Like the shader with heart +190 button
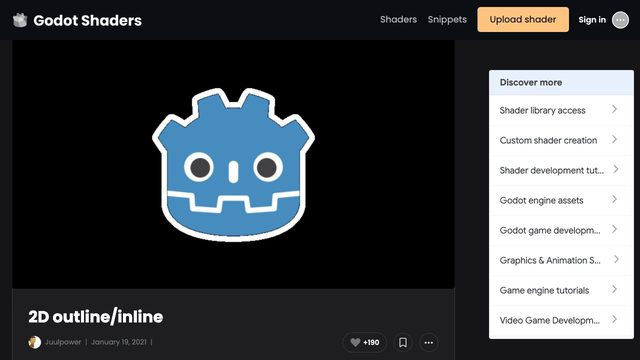This screenshot has height=360, width=640. coord(364,342)
